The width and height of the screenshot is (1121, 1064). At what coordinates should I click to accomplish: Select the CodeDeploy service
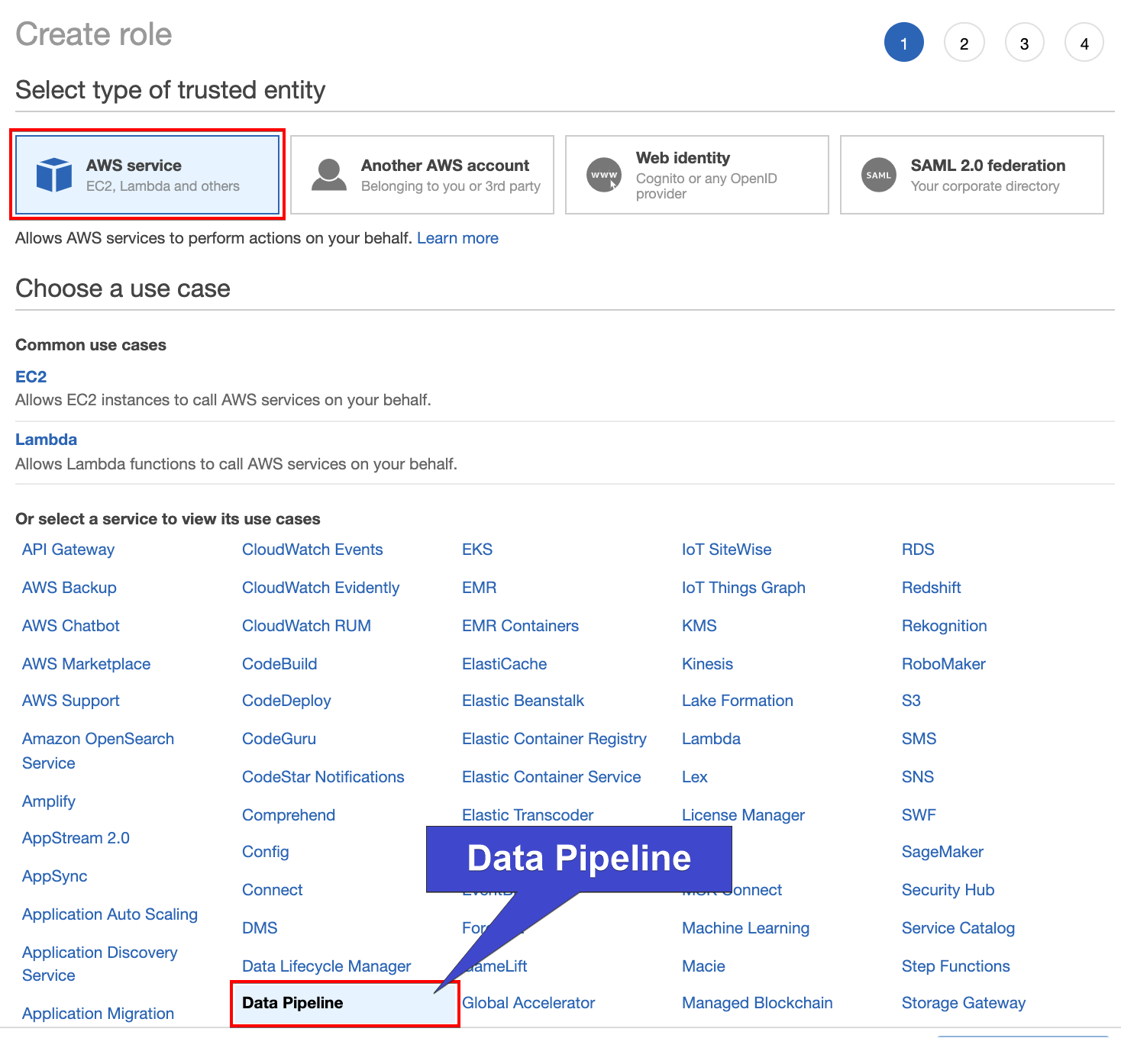coord(286,701)
